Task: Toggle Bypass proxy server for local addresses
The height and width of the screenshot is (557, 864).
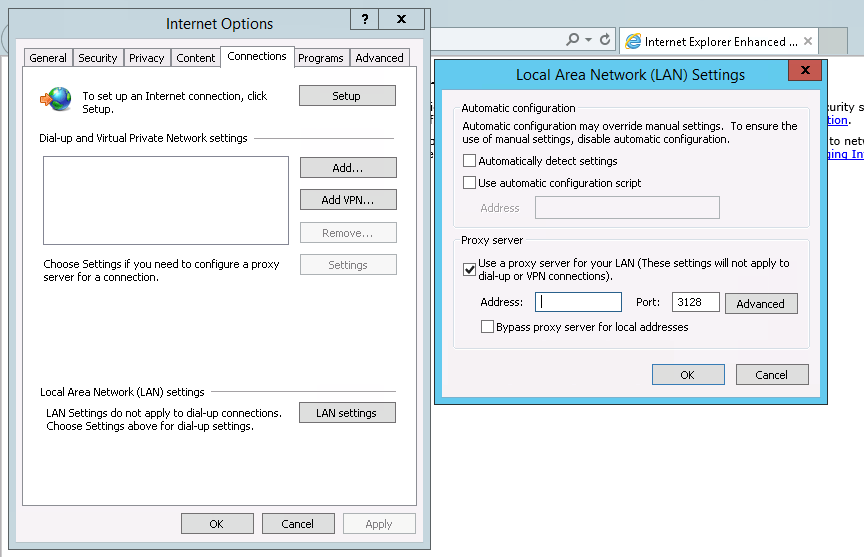Action: 488,327
